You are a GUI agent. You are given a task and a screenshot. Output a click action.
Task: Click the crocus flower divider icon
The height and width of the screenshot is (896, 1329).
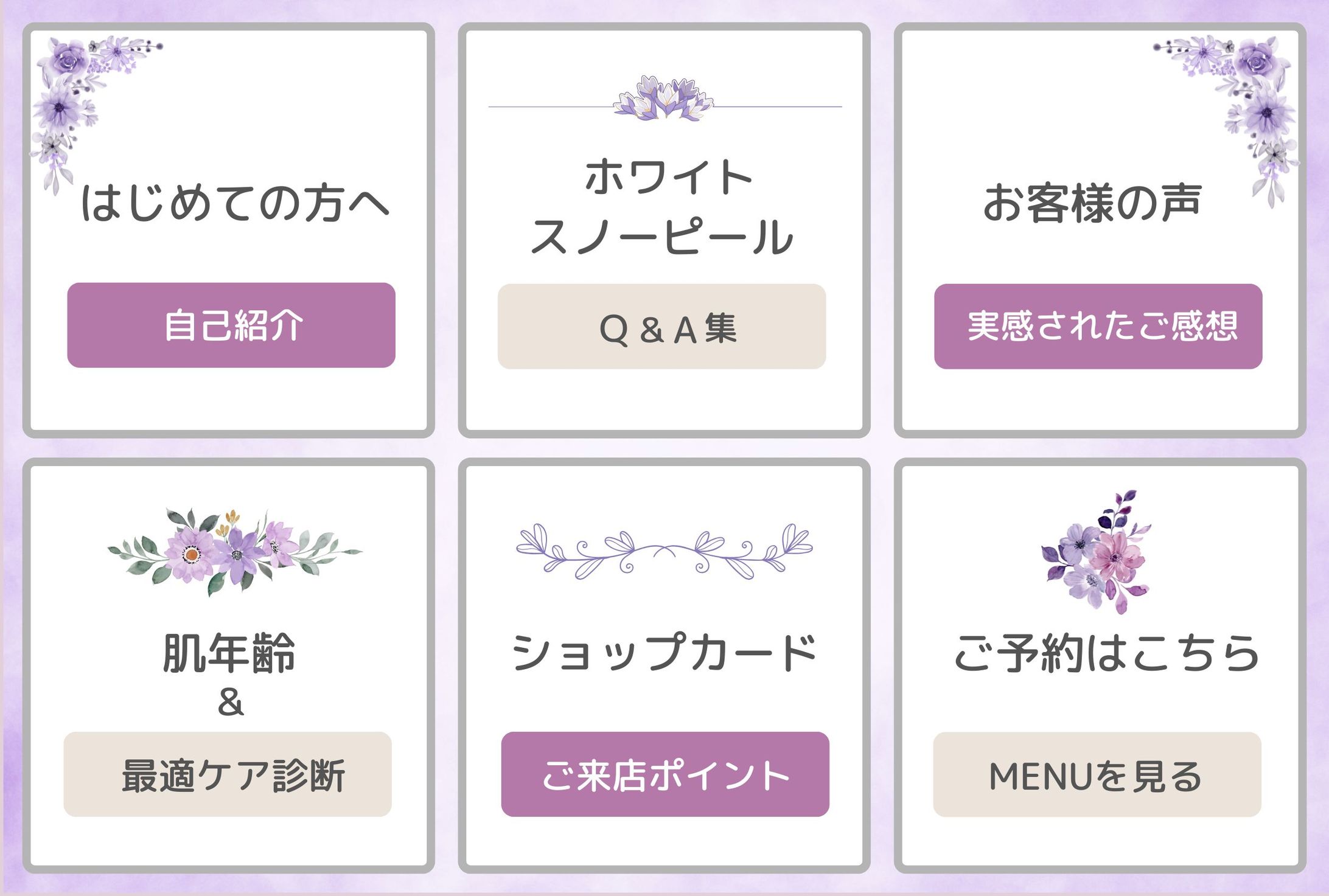click(663, 100)
